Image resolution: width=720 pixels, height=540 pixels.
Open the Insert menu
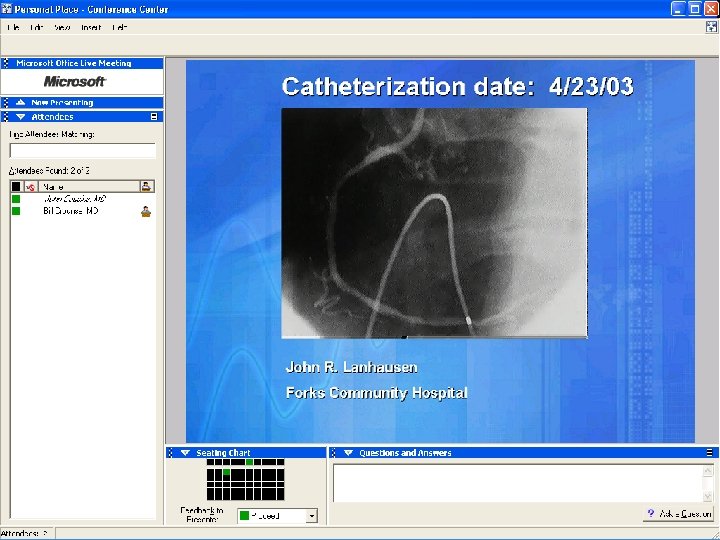(x=91, y=28)
